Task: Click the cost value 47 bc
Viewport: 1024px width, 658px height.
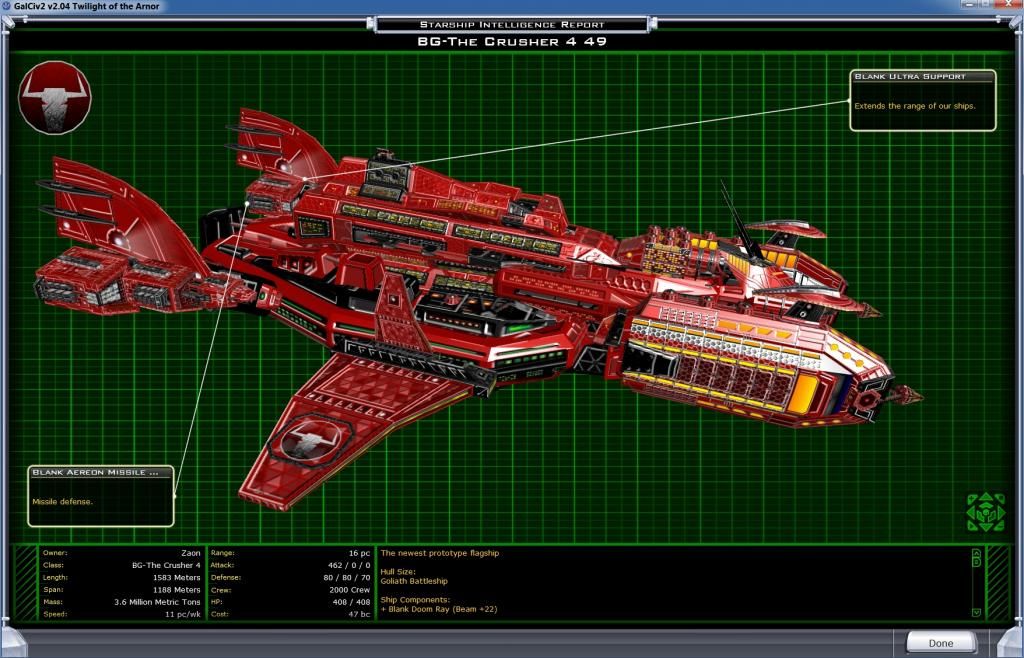Action: [359, 615]
